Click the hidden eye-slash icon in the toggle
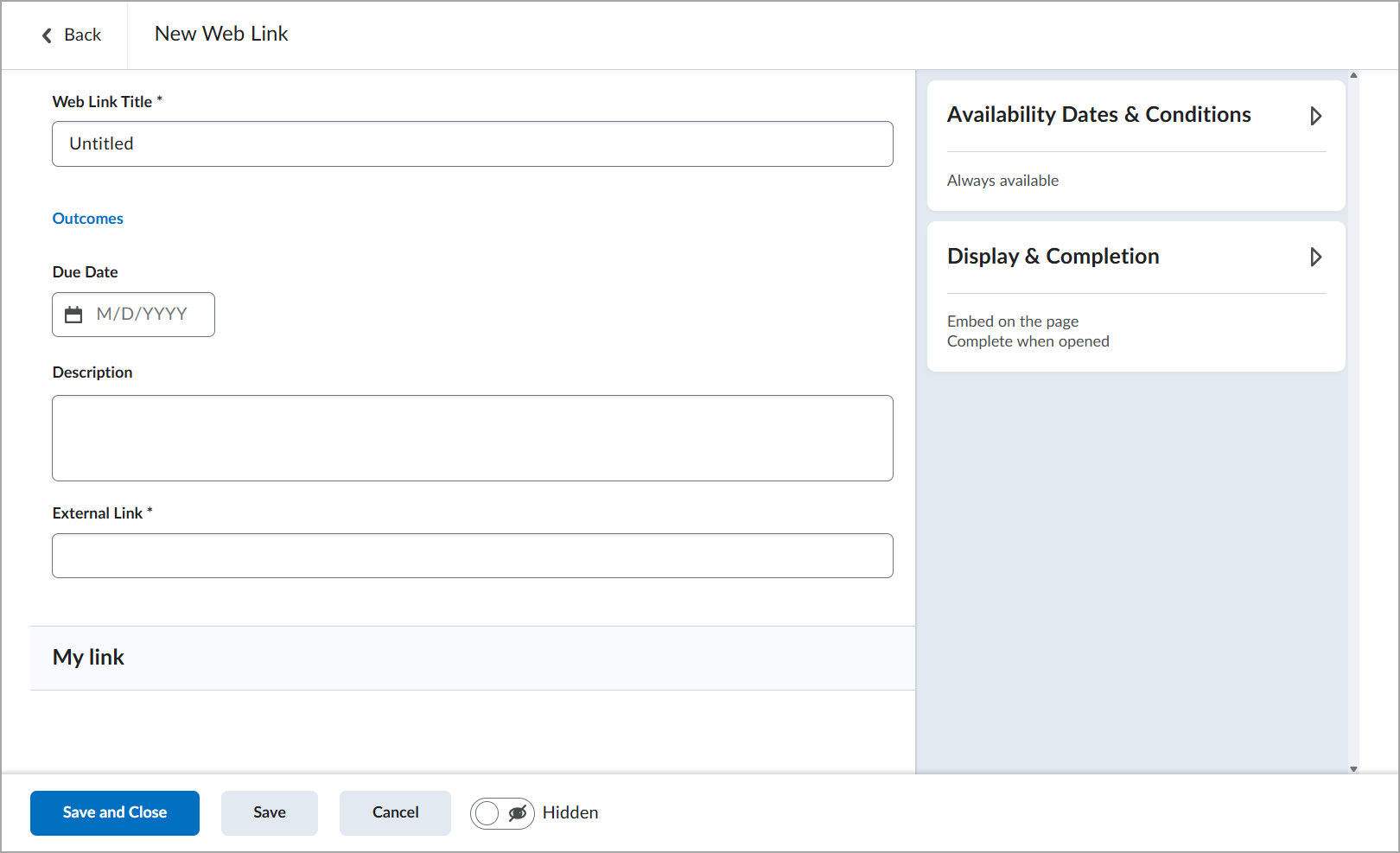This screenshot has height=853, width=1400. point(518,813)
